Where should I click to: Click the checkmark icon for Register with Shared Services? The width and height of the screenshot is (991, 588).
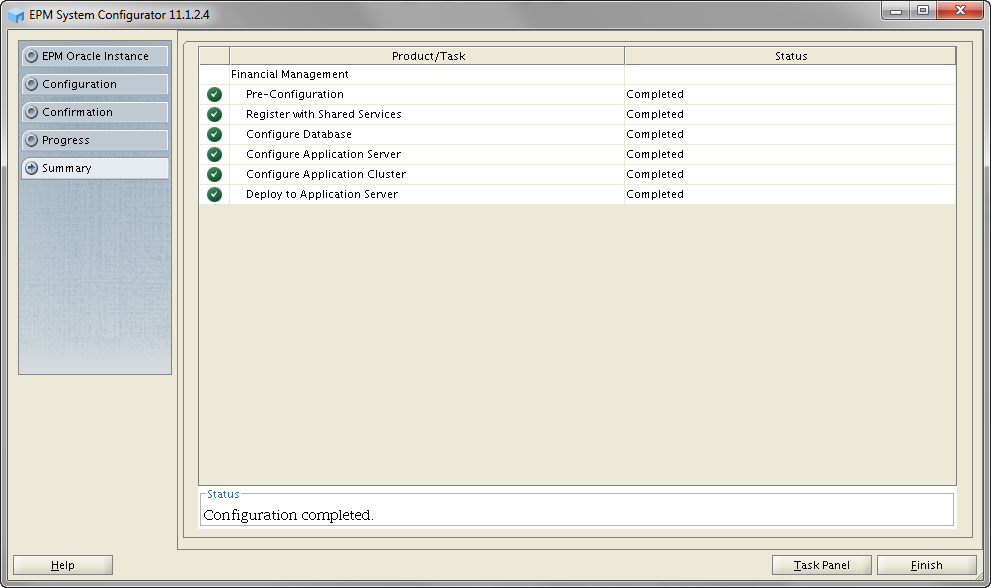[x=214, y=114]
